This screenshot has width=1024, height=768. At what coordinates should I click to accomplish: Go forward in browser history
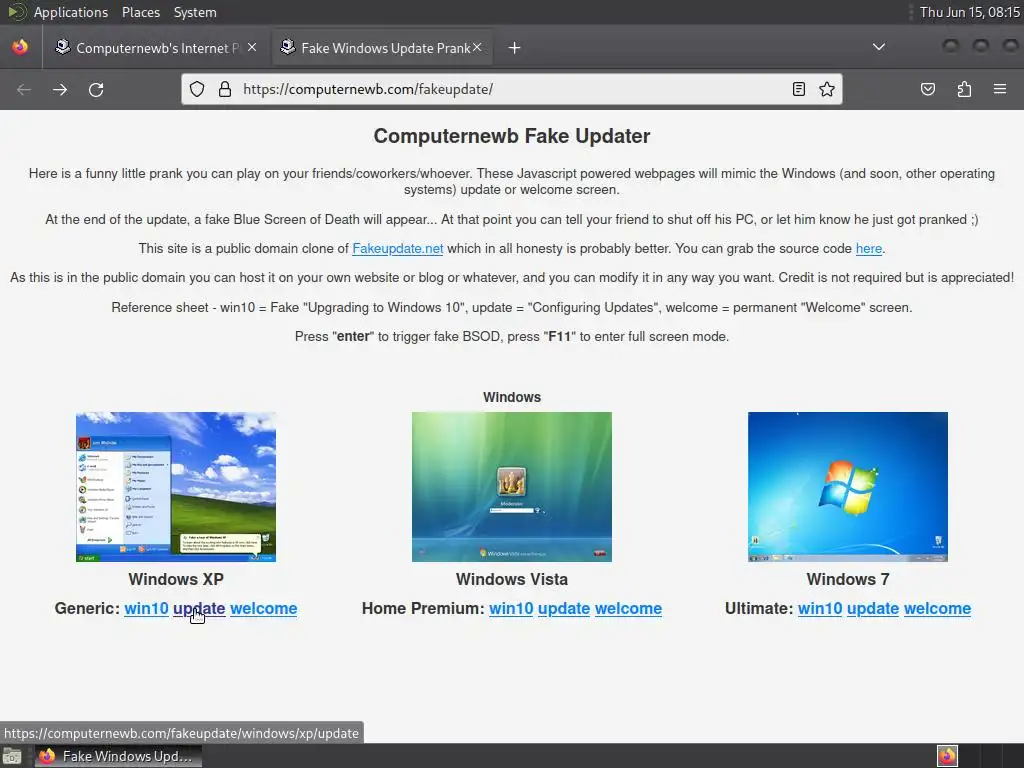coord(60,89)
